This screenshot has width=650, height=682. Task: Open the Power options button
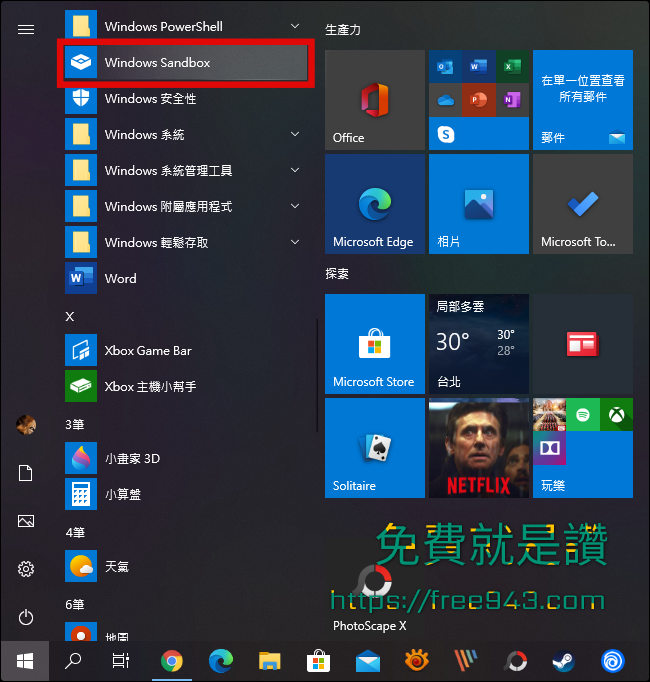click(26, 617)
